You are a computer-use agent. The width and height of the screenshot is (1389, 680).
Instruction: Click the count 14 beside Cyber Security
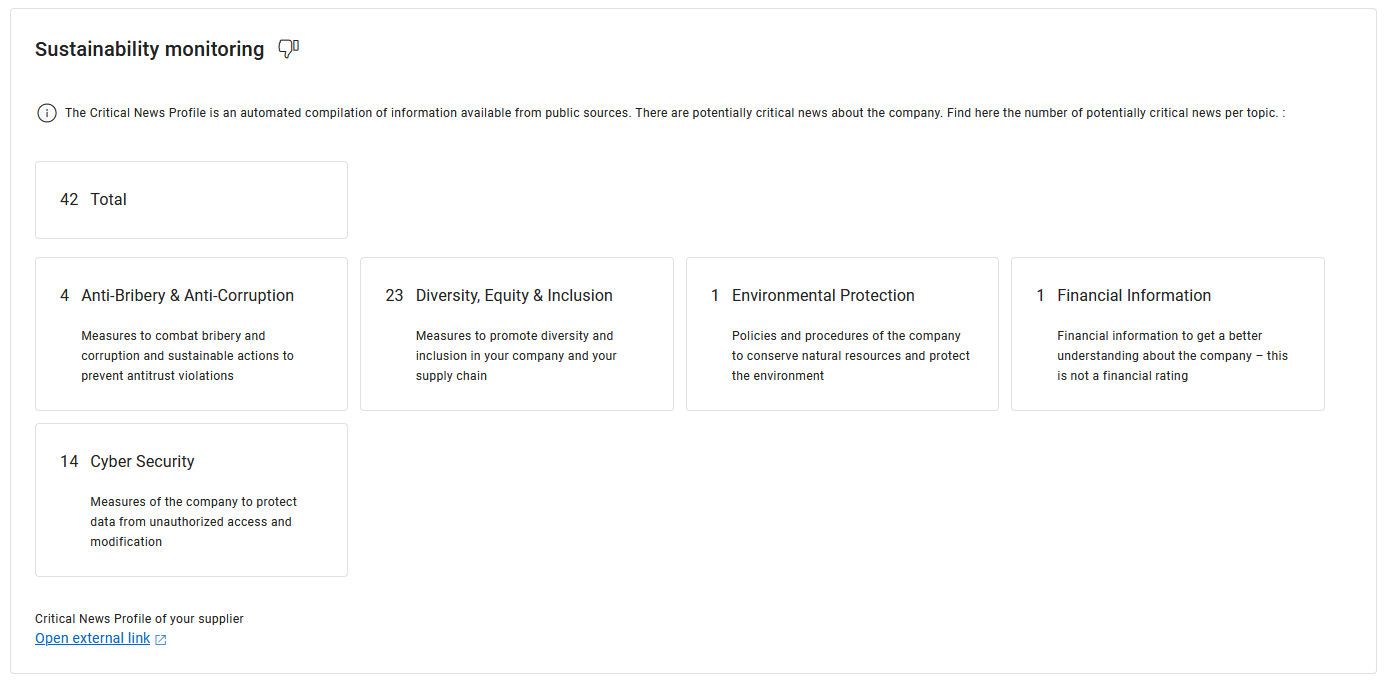click(69, 462)
